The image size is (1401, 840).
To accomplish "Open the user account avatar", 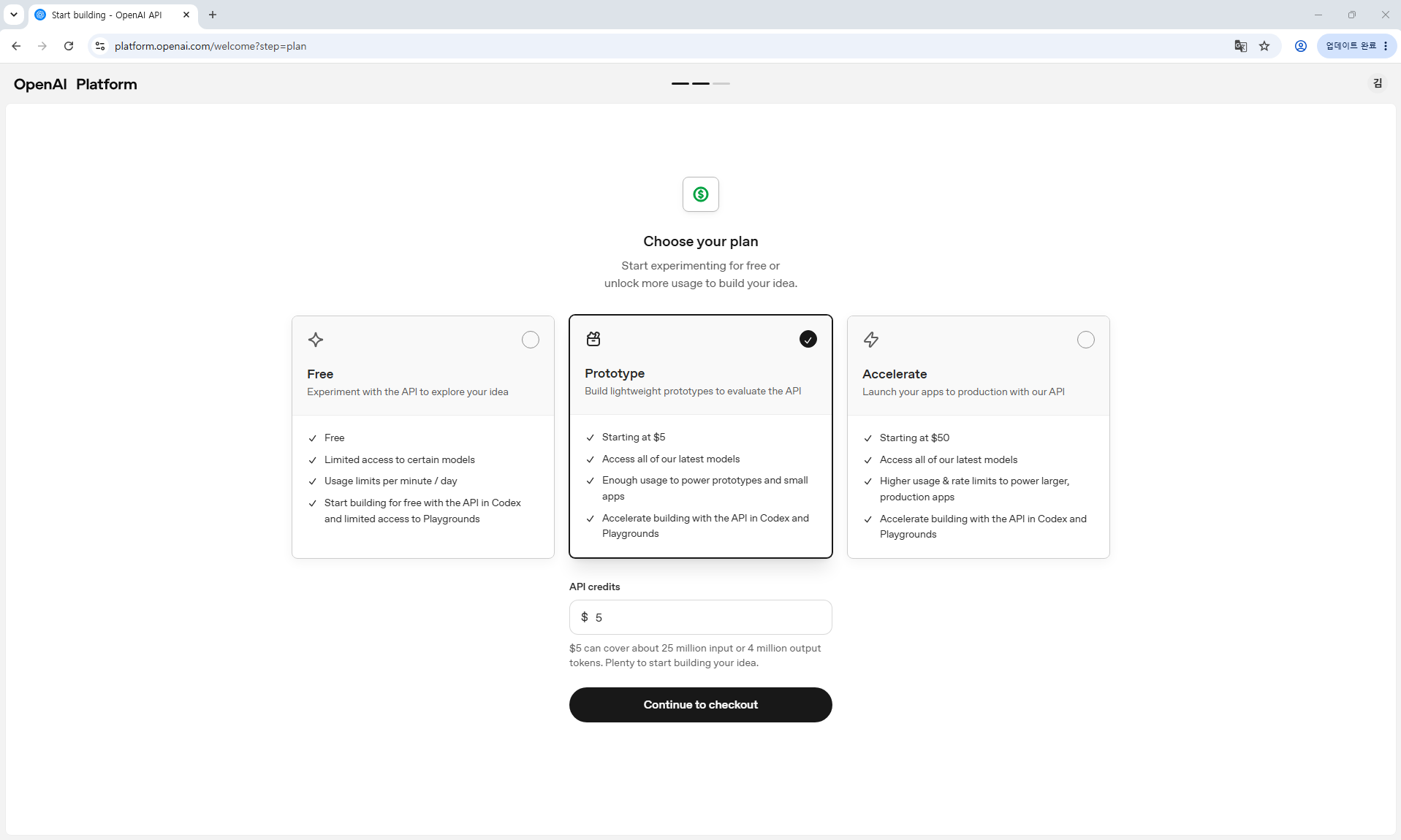I will point(1378,84).
